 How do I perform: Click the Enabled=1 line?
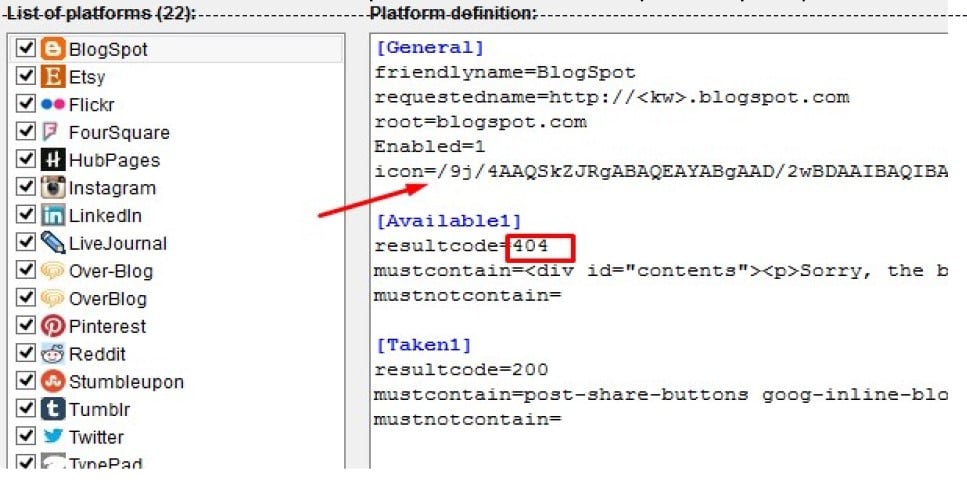430,147
